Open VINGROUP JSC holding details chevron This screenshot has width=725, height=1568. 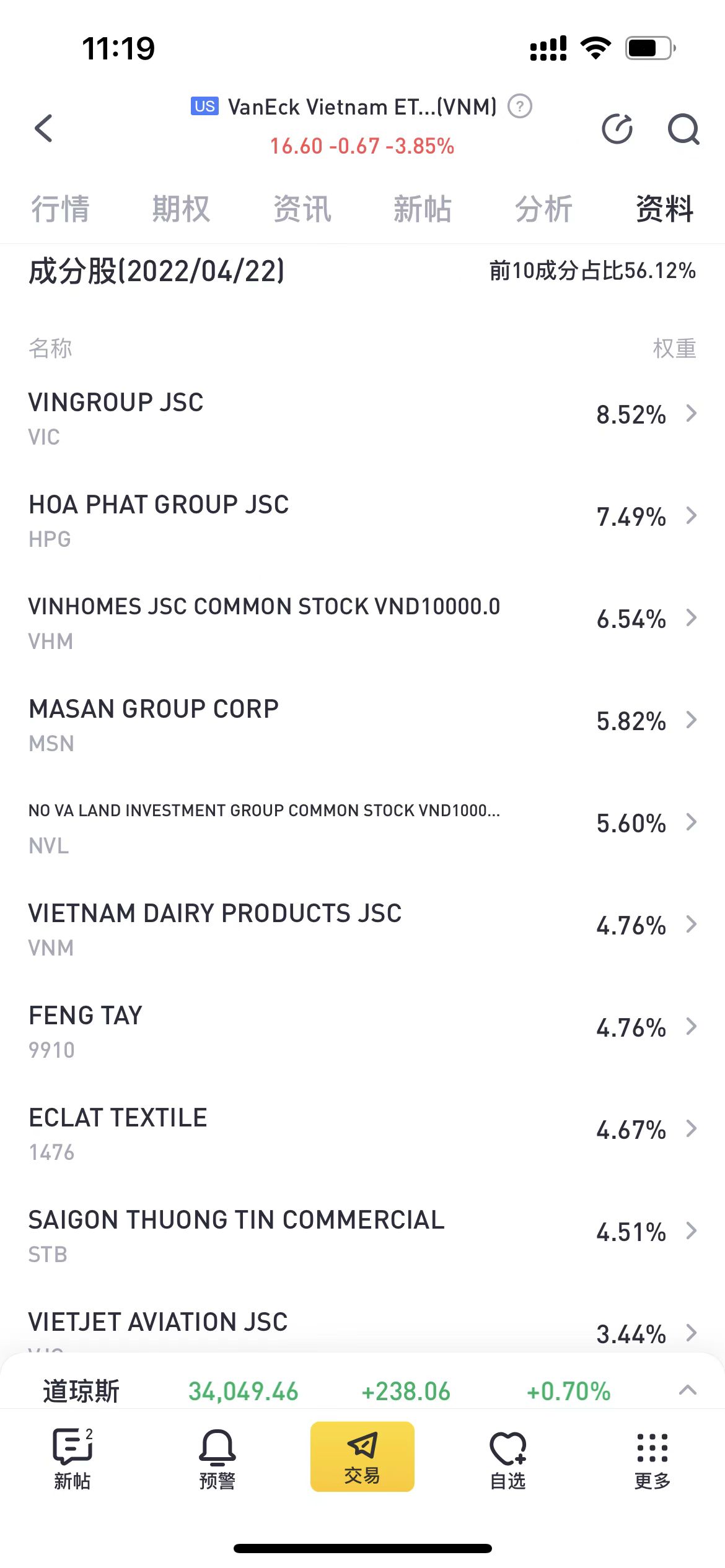pos(692,414)
